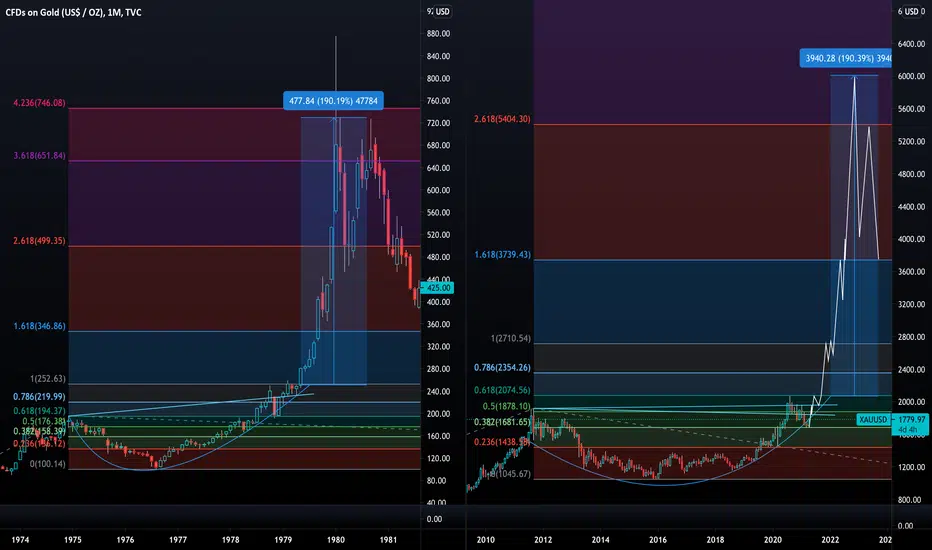Viewport: 932px width, 550px height.
Task: Click 5200.00 on the right price axis
Action: click(x=912, y=142)
